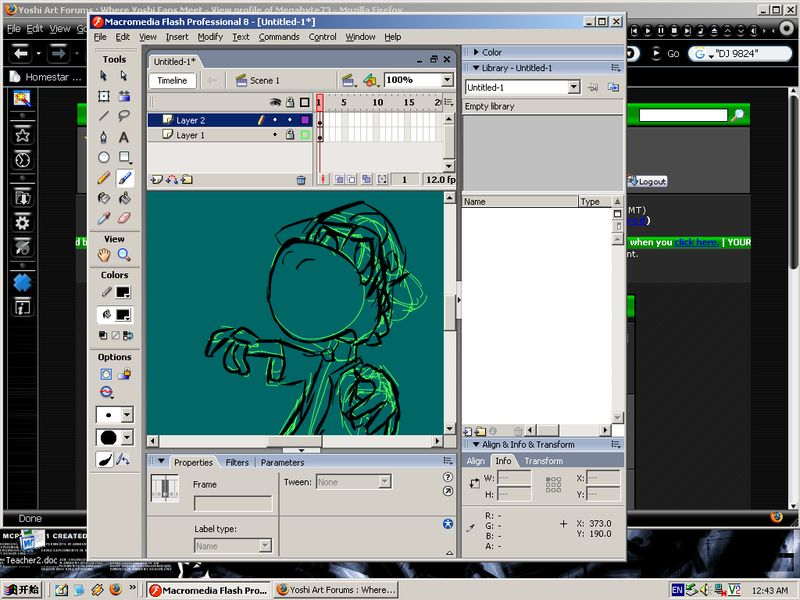Open the Commands menu
This screenshot has width=800, height=600.
pos(279,37)
